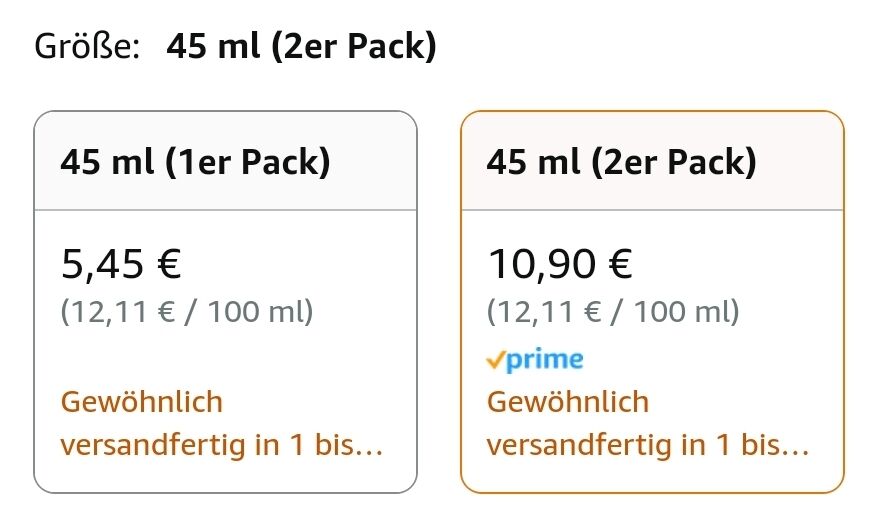
Task: Click the 5,45 € price
Action: click(121, 264)
